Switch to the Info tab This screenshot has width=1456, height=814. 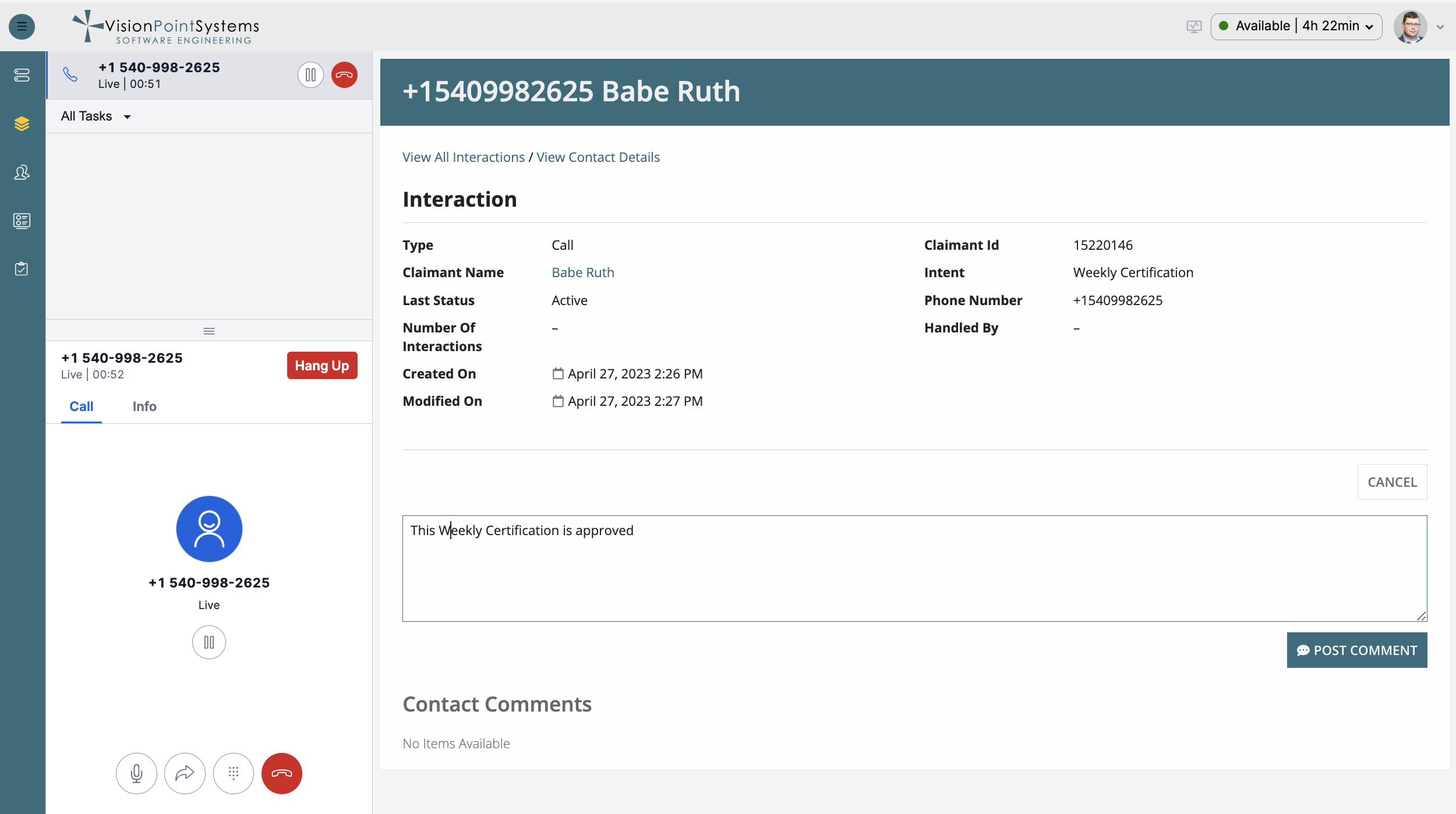pyautogui.click(x=144, y=406)
